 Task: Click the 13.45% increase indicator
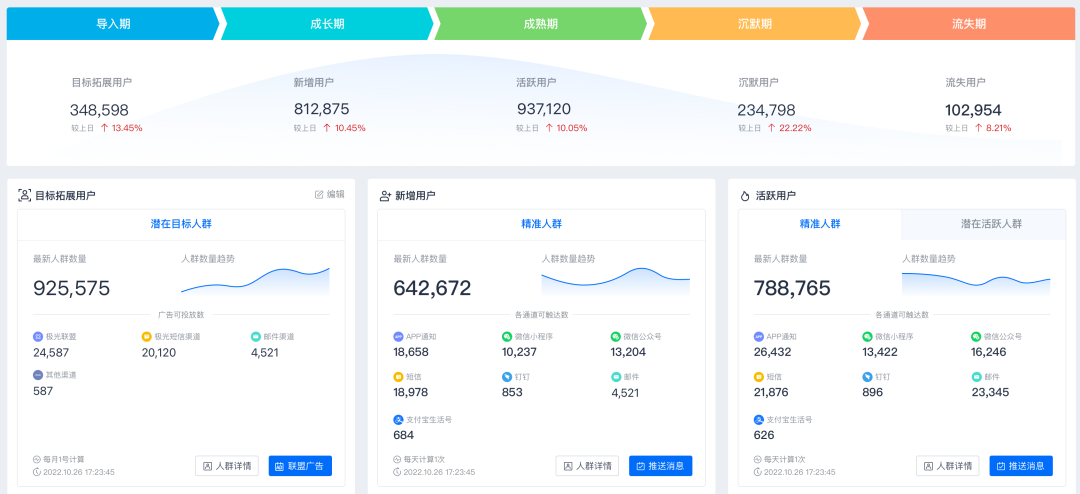pyautogui.click(x=121, y=128)
